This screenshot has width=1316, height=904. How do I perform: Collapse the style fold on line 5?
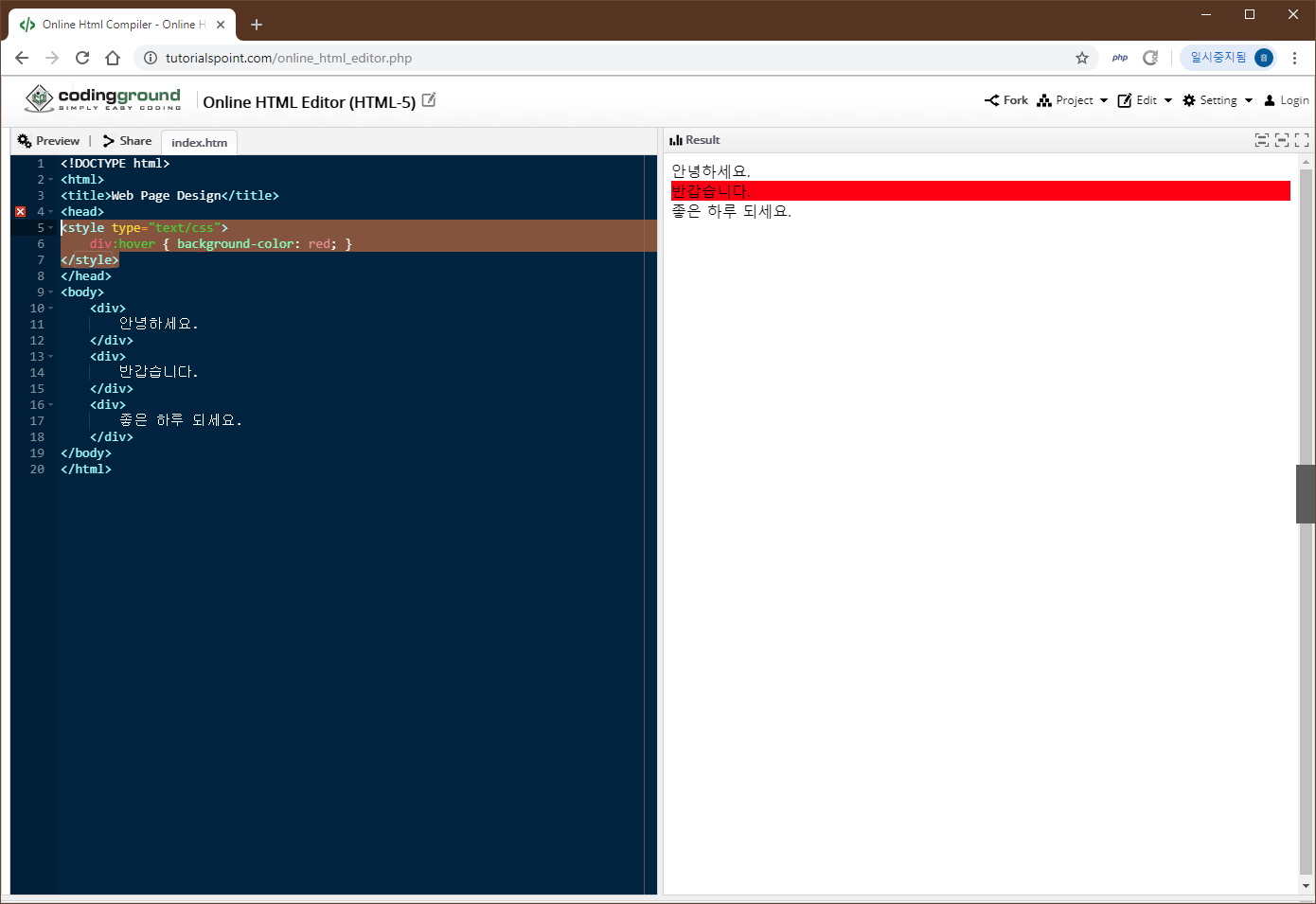click(x=51, y=228)
